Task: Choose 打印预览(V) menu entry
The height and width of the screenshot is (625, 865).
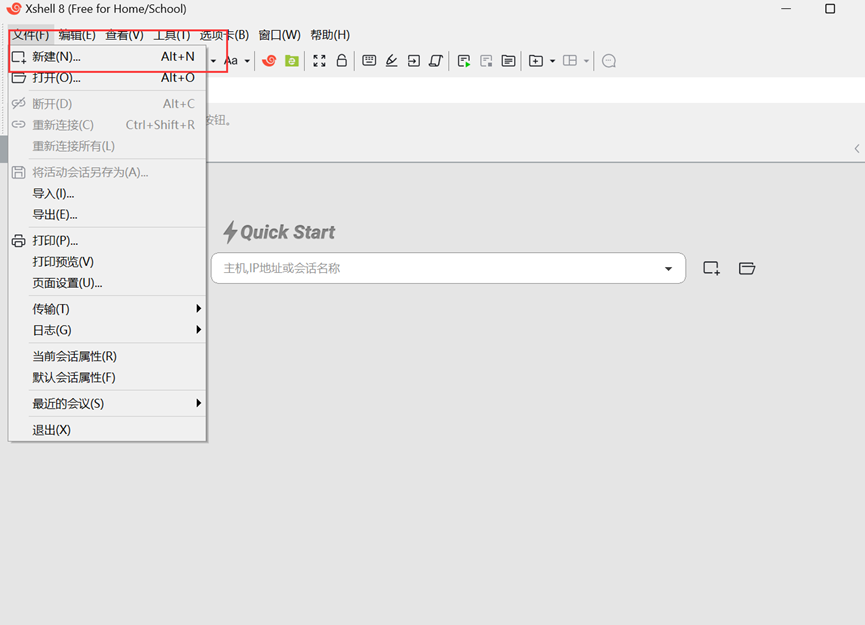Action: pyautogui.click(x=107, y=262)
